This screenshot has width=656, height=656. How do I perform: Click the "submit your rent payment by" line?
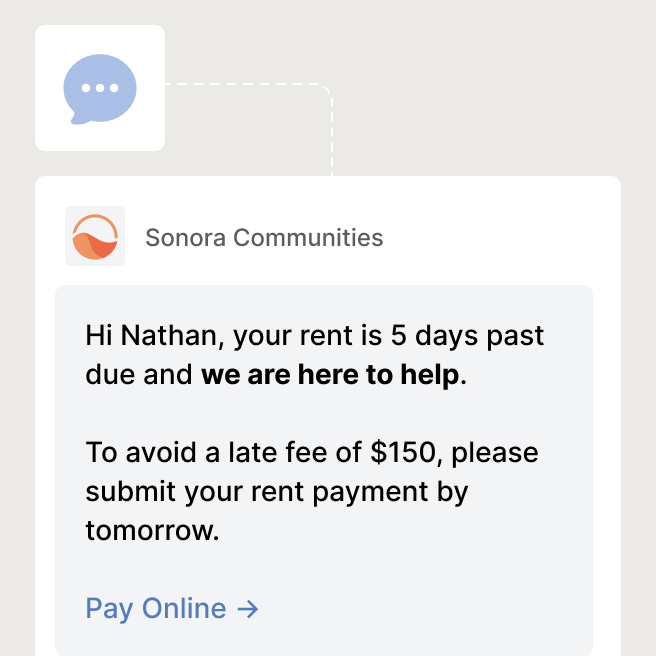[x=277, y=492]
